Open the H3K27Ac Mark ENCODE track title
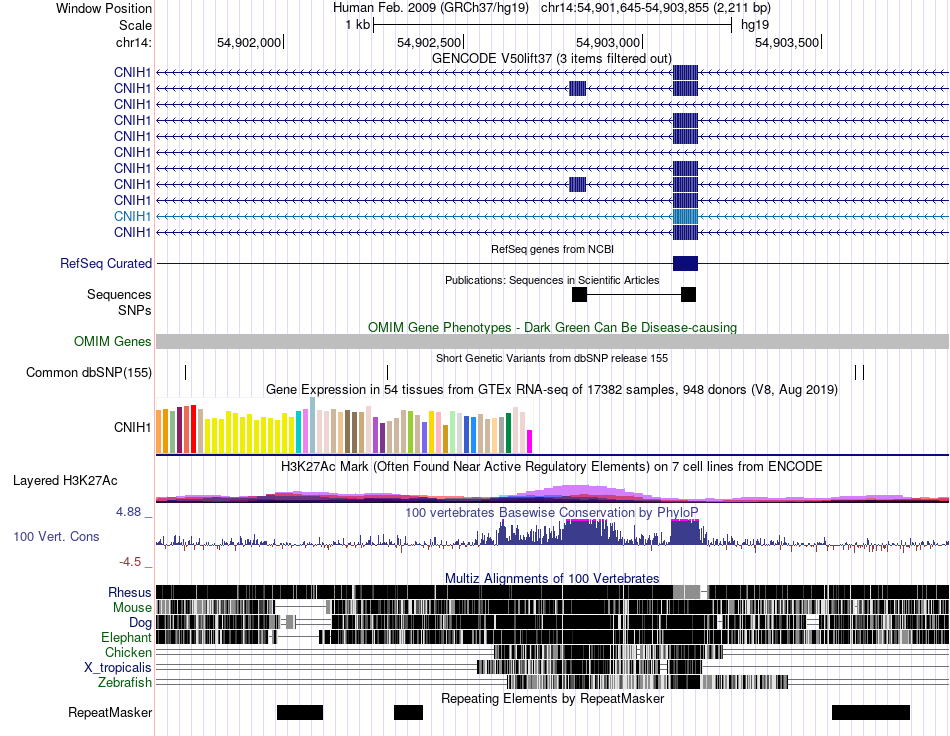Viewport: 950px width, 736px height. coord(552,466)
